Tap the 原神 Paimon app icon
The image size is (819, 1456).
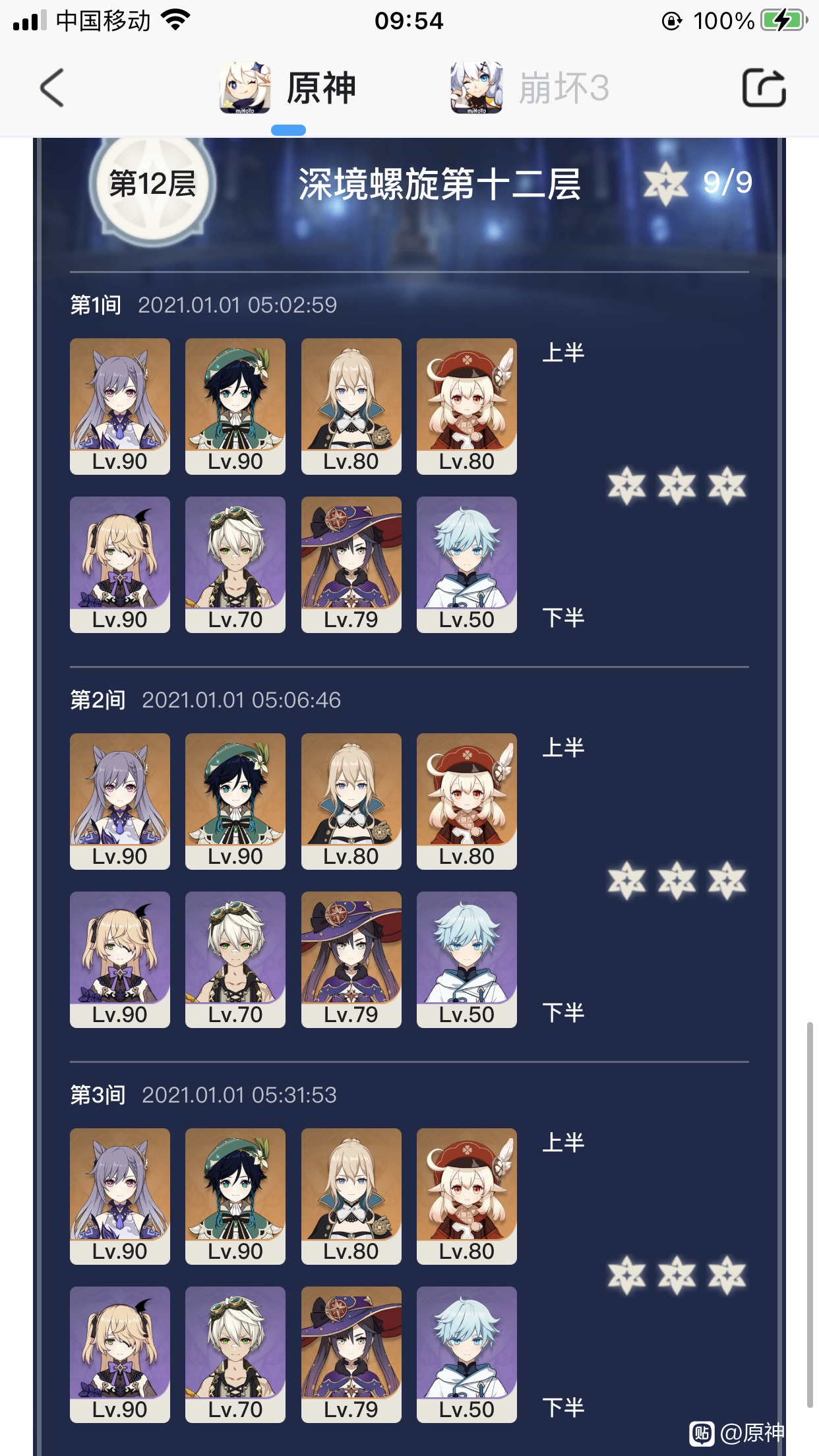[245, 88]
